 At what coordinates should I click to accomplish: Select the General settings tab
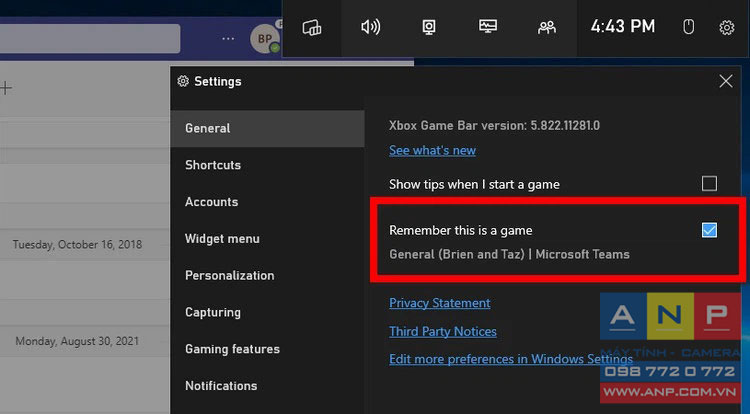tap(267, 129)
